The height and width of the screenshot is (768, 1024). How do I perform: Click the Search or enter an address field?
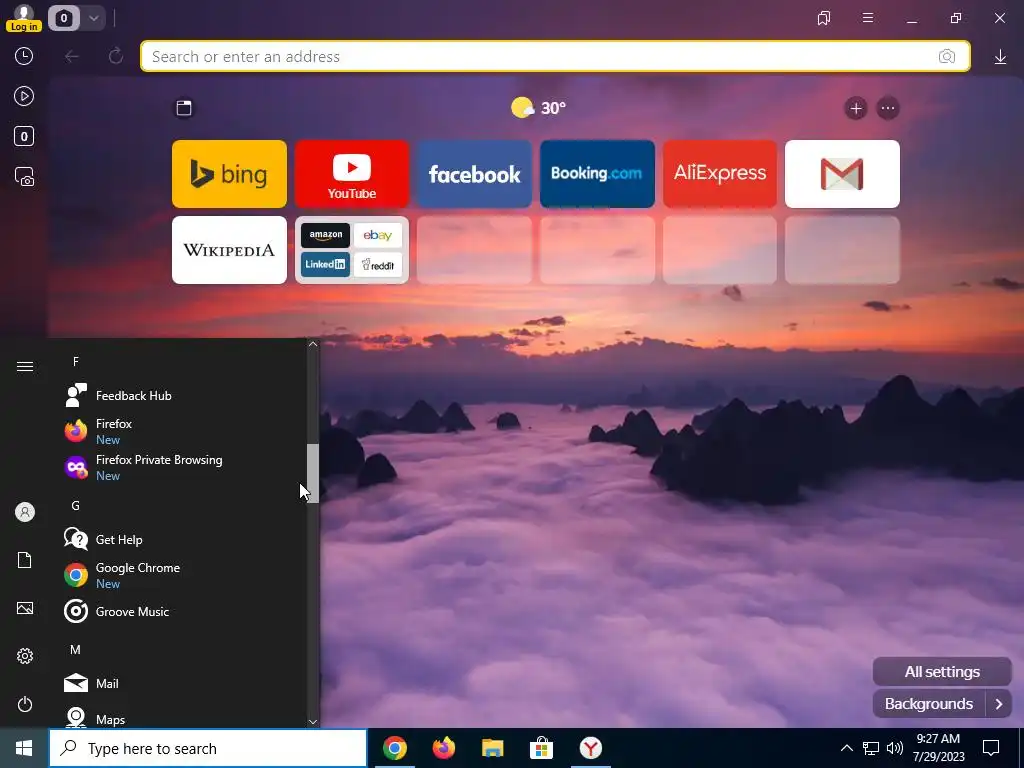[x=555, y=56]
